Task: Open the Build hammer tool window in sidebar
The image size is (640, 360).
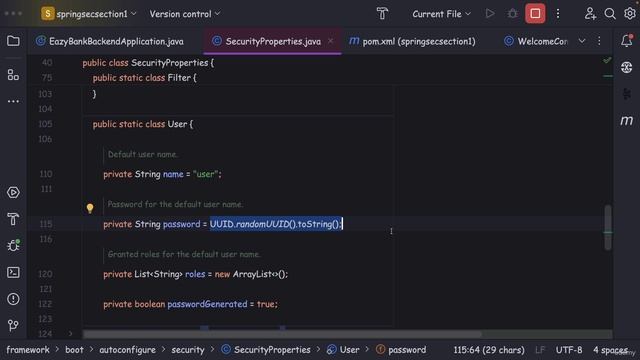Action: [13, 219]
